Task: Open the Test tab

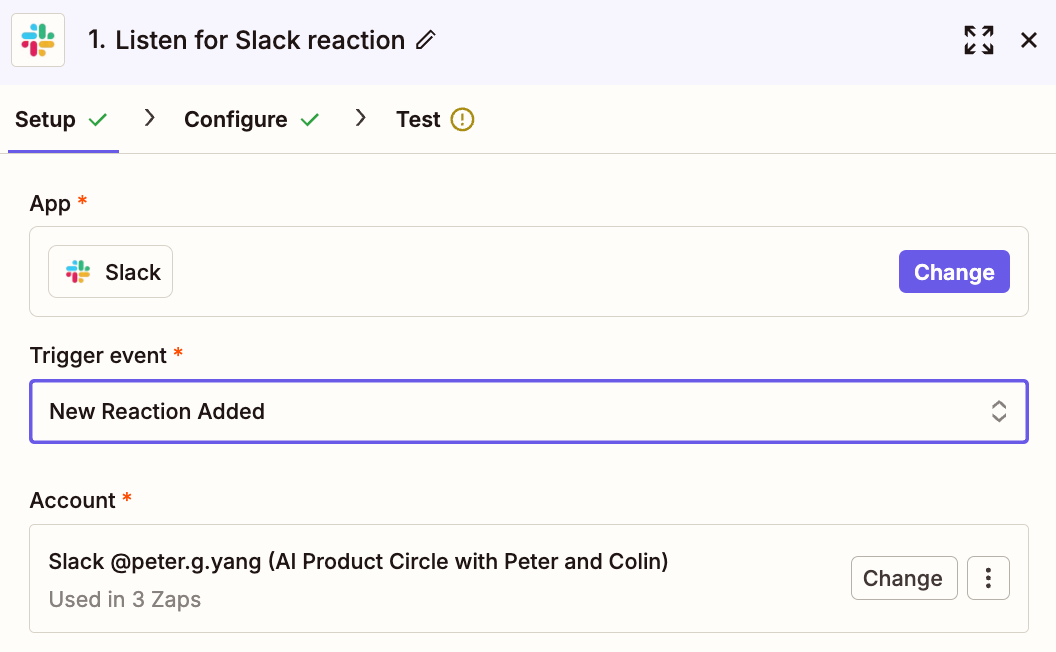Action: (x=418, y=120)
